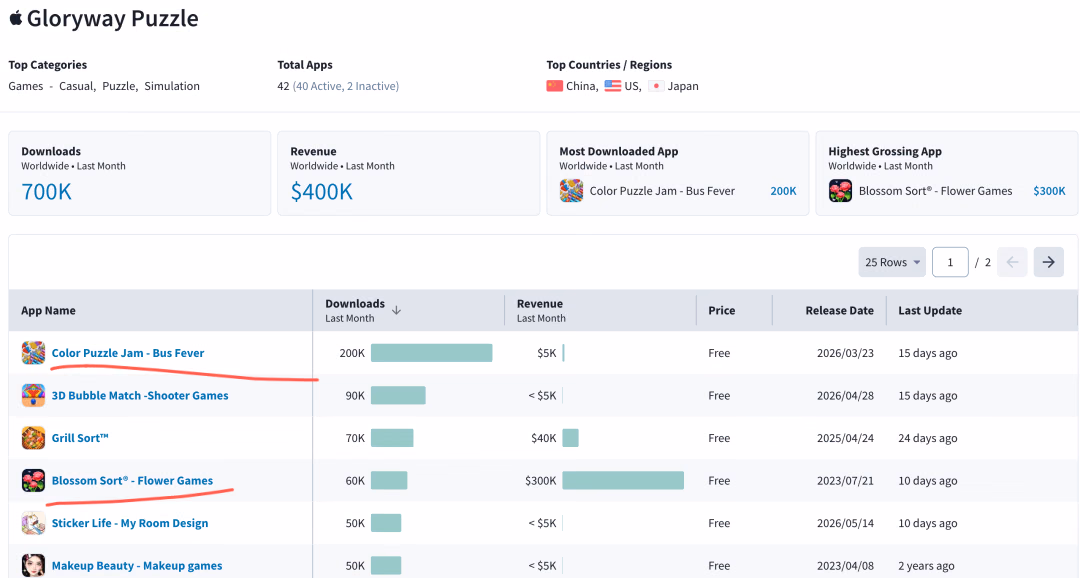Open Blossom Sort - Flower Games link in table
Screen dimensions: 1080x578
click(132, 481)
